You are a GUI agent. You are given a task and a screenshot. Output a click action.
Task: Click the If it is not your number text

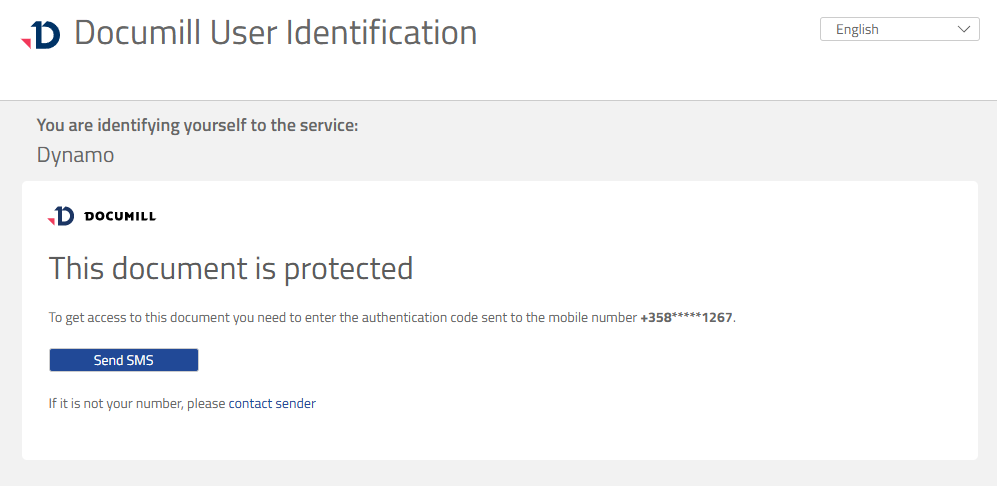pyautogui.click(x=137, y=404)
